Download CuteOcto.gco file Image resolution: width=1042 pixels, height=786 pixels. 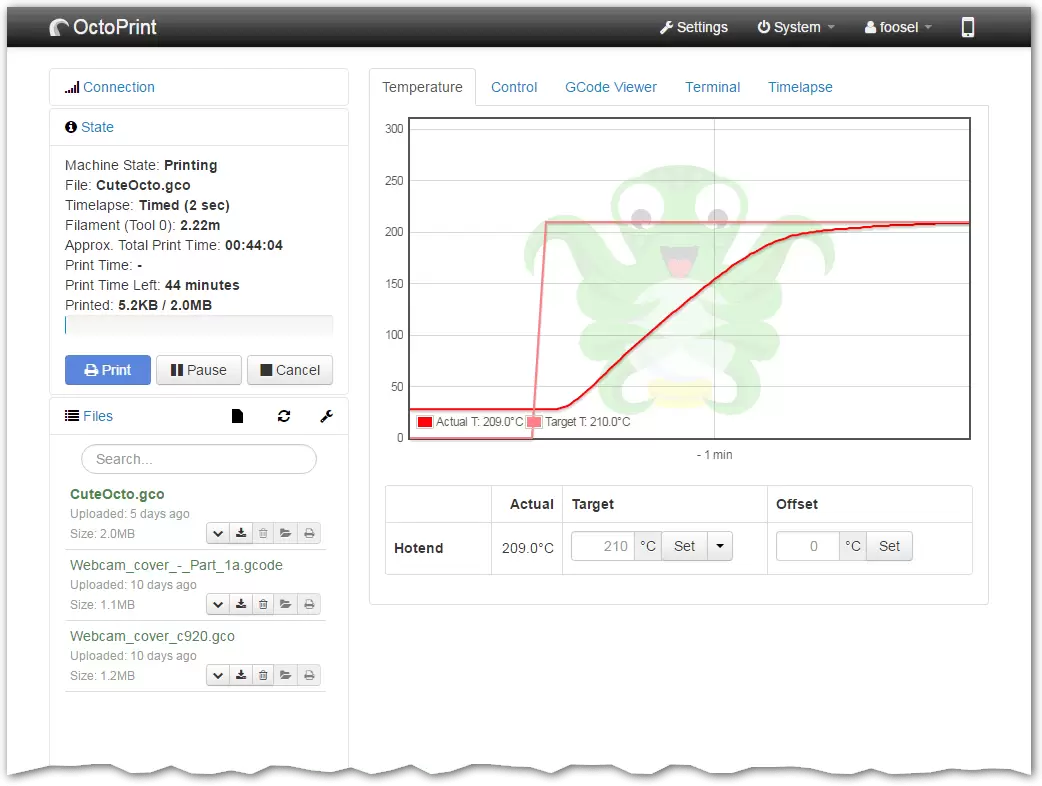pyautogui.click(x=241, y=533)
